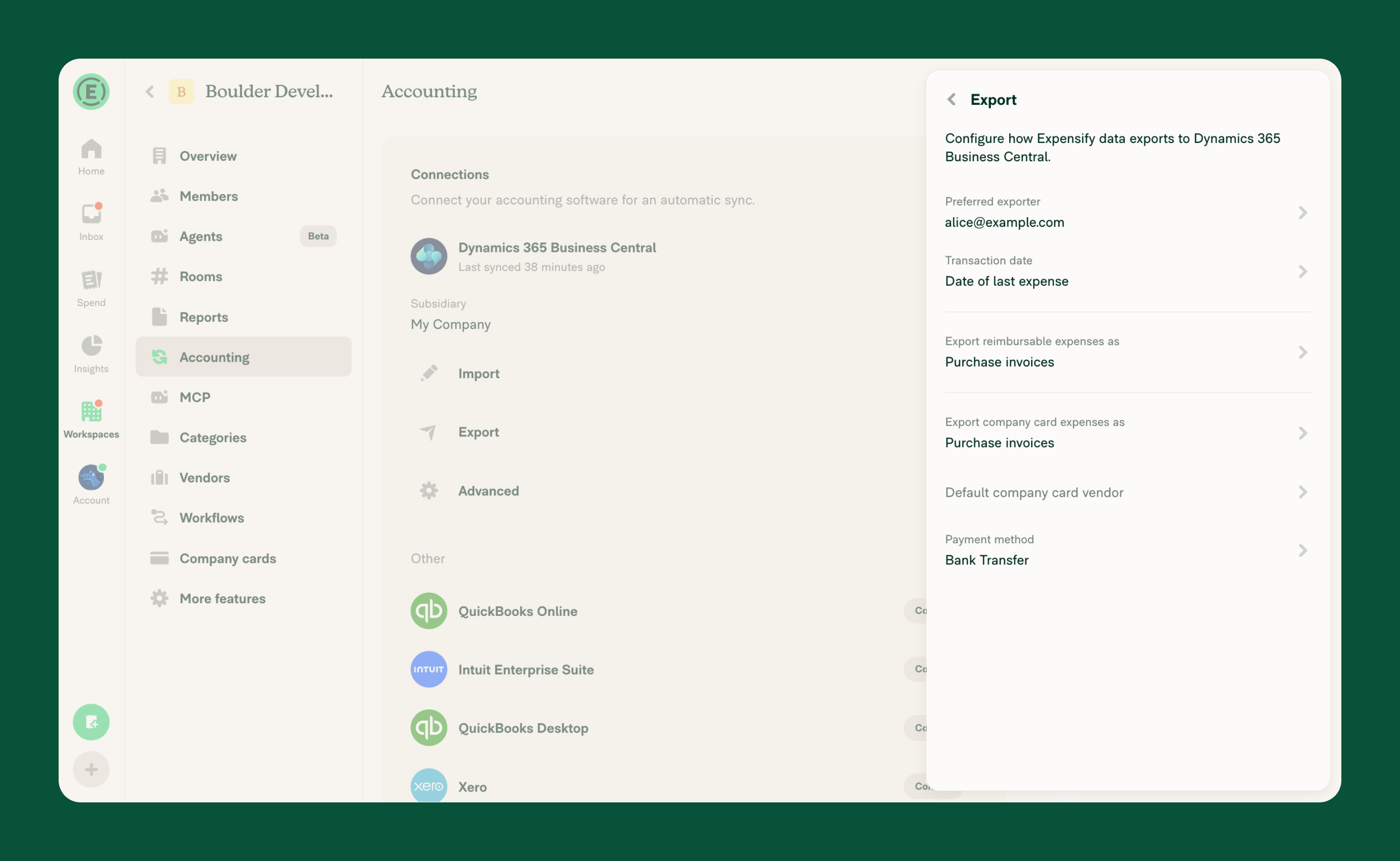The height and width of the screenshot is (861, 1400).
Task: Go back using the arrow beside Boulder Devel...
Action: click(150, 92)
